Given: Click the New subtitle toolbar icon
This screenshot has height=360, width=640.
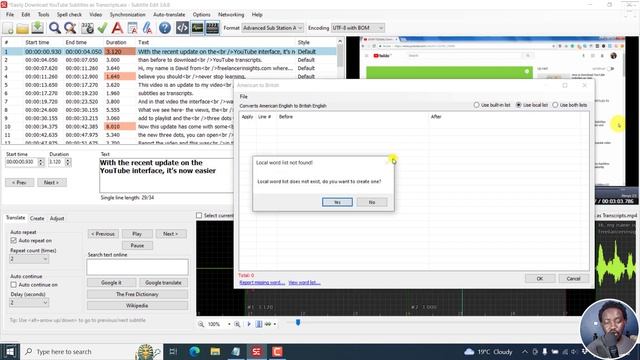Looking at the screenshot, I should tap(8, 28).
